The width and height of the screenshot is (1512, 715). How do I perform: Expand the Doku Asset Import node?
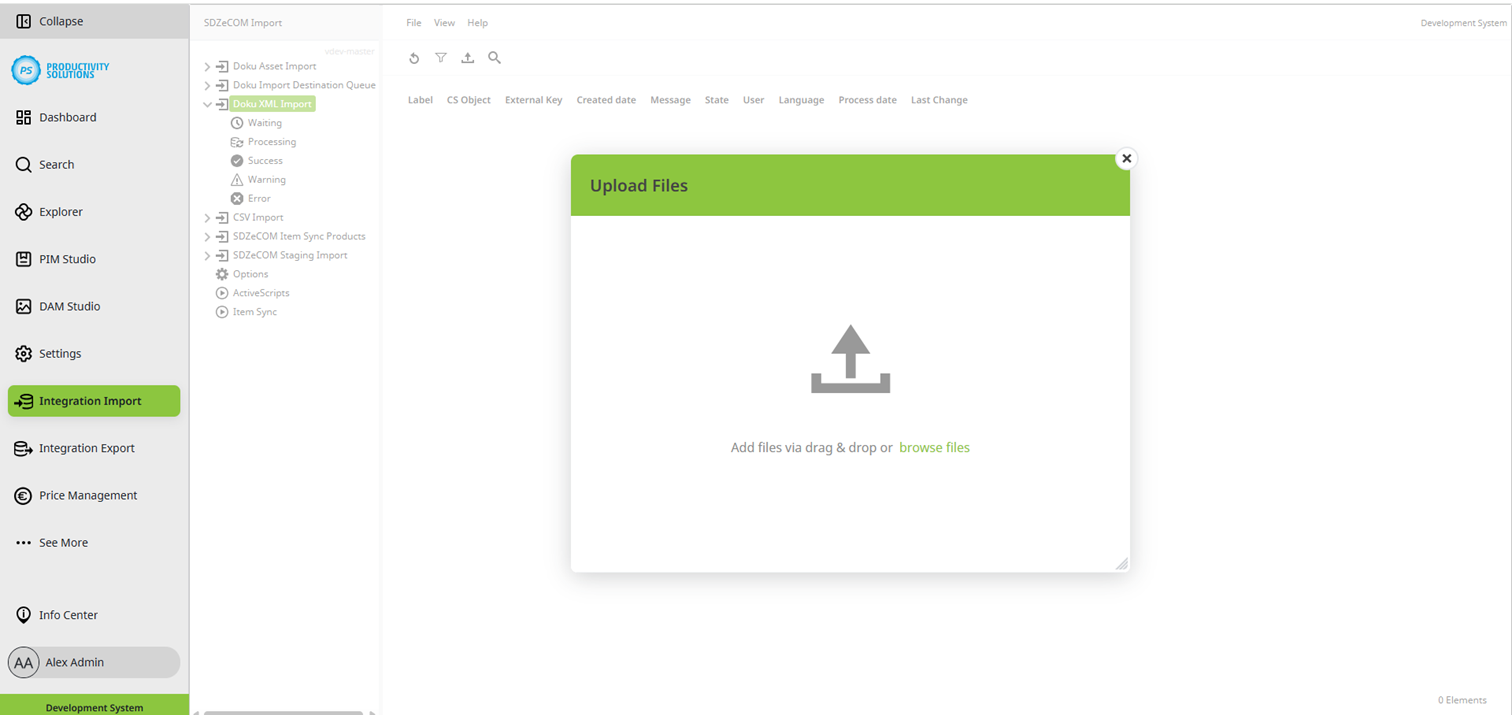tap(206, 66)
